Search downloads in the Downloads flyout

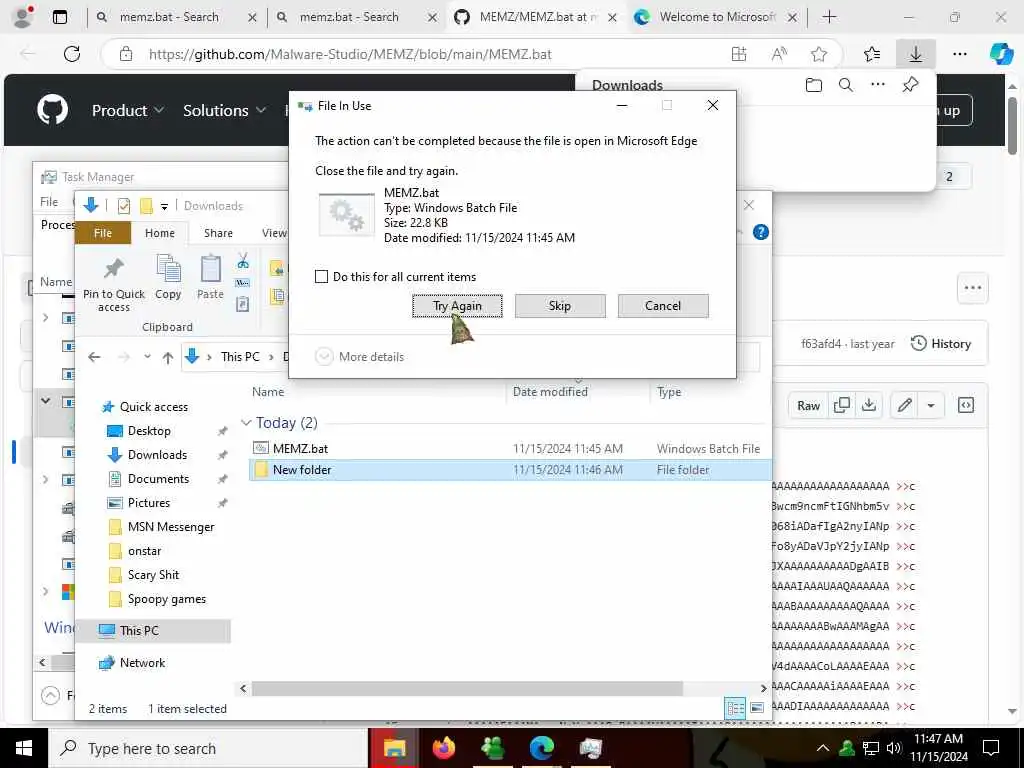pos(846,85)
